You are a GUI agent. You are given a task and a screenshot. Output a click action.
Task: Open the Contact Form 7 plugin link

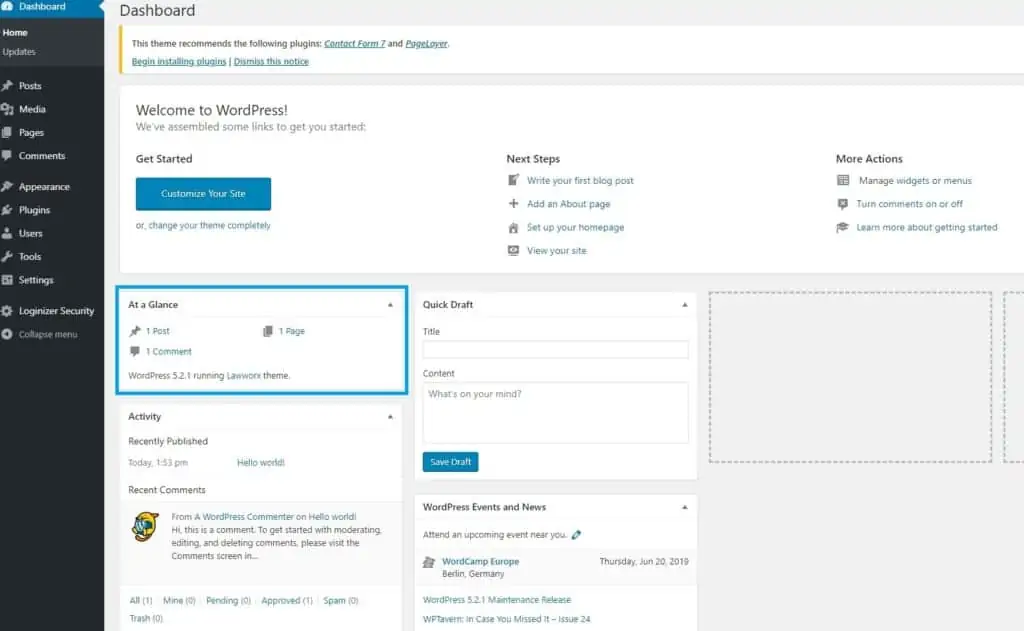click(355, 44)
